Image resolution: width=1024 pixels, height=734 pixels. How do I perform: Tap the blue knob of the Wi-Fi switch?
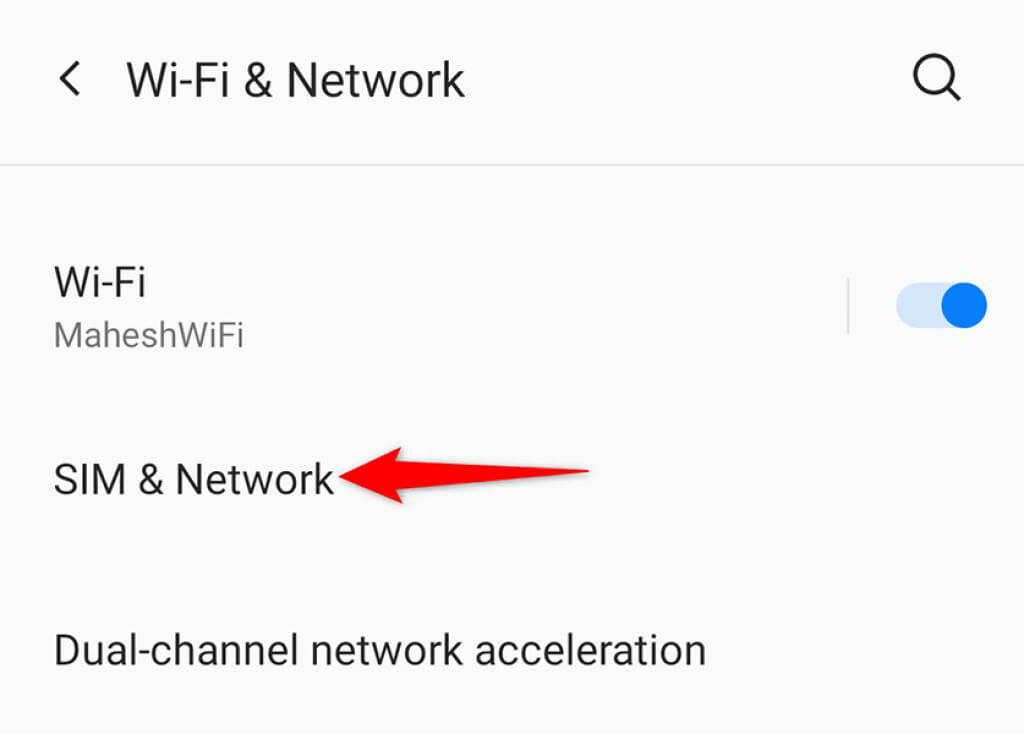(964, 305)
